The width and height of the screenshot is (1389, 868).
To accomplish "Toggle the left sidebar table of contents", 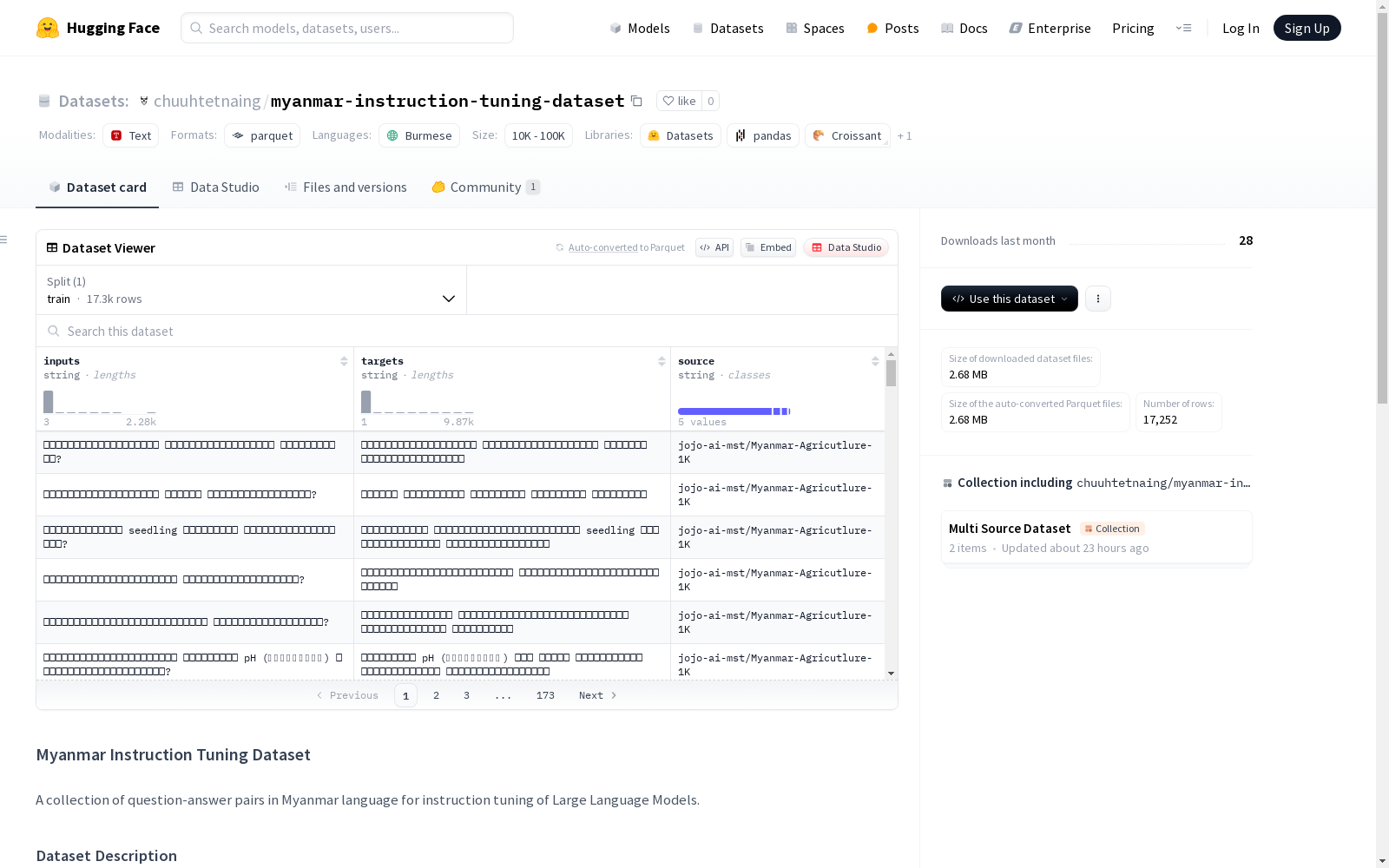I will tap(4, 240).
